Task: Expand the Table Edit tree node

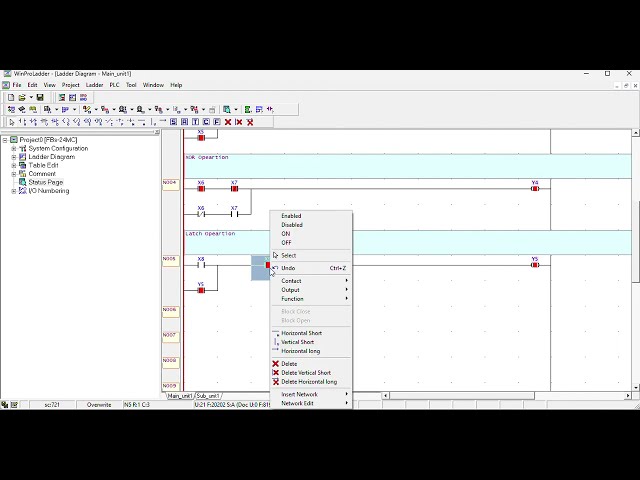Action: click(x=14, y=165)
